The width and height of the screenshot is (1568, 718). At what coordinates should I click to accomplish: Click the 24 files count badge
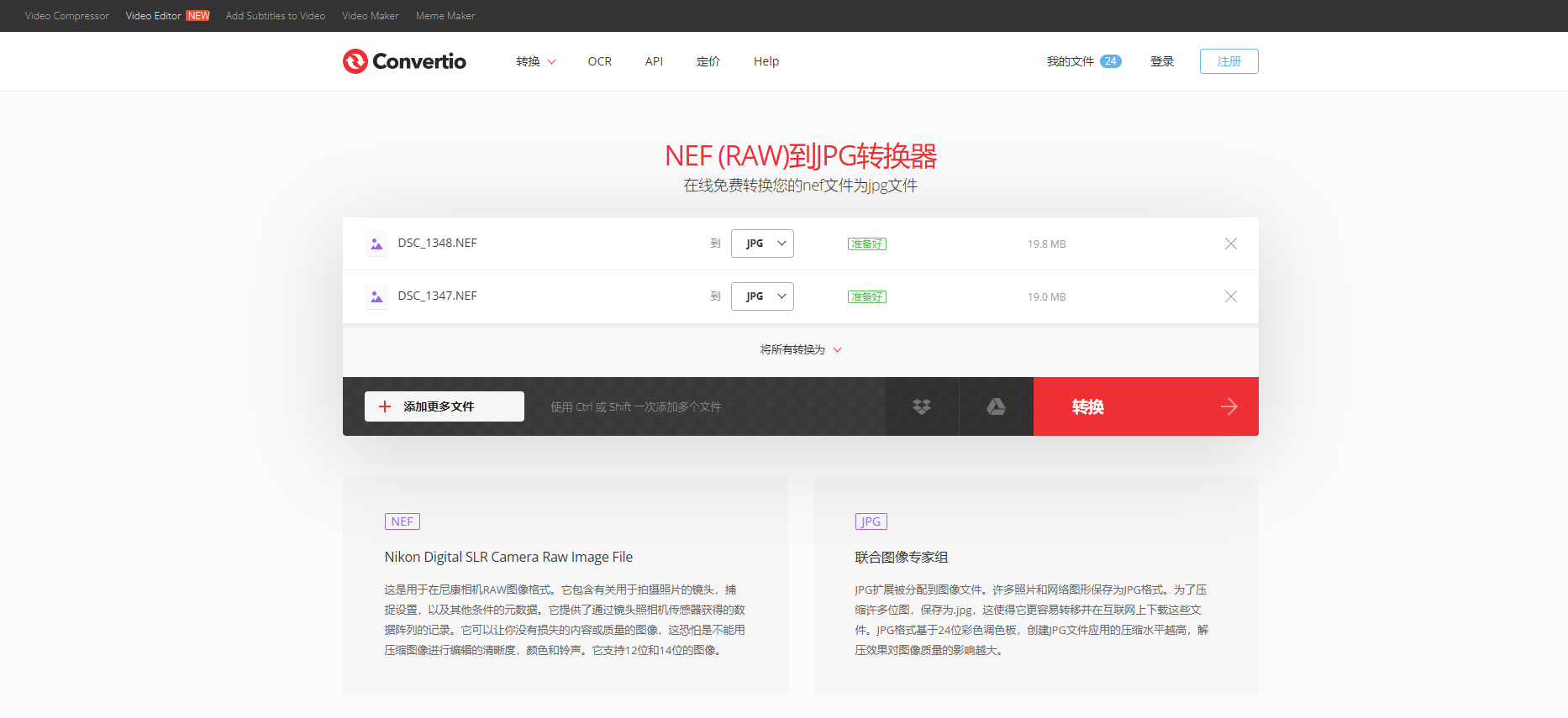[1111, 61]
